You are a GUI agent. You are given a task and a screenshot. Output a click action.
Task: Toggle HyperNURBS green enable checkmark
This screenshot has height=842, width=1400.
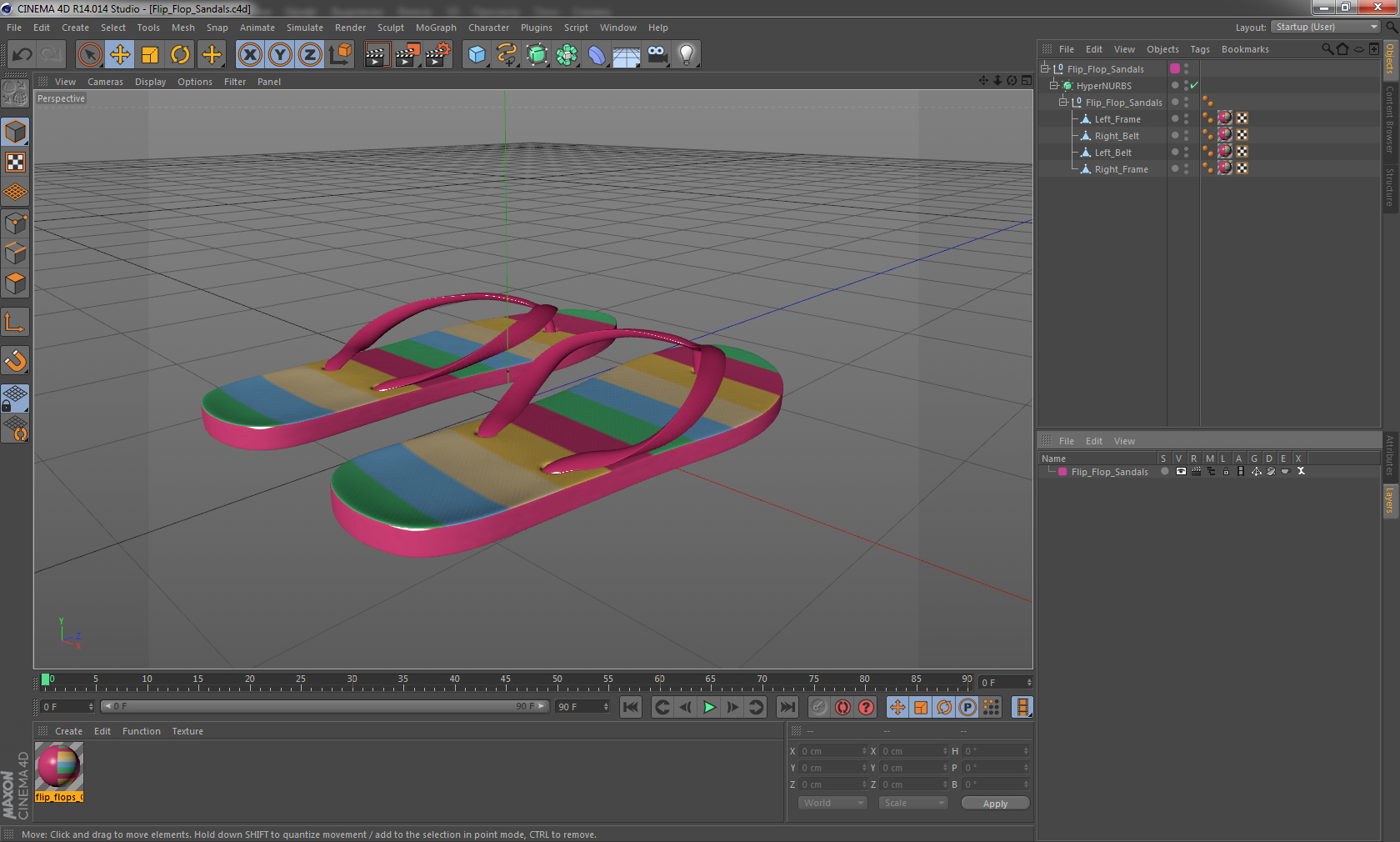[1194, 85]
